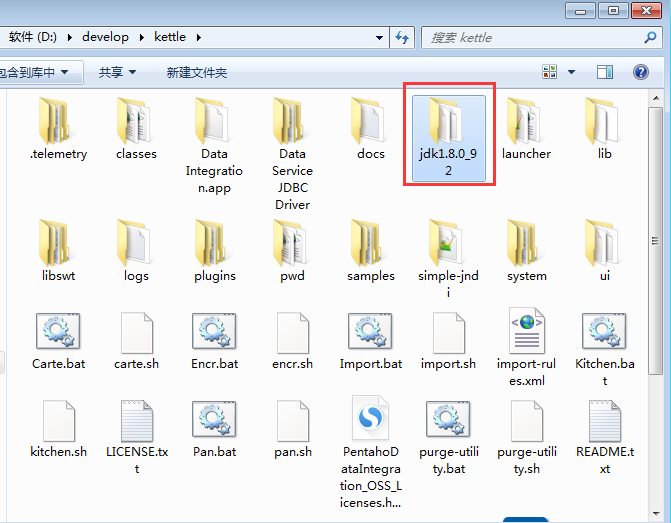Select the import-rules.xml file

[x=526, y=348]
